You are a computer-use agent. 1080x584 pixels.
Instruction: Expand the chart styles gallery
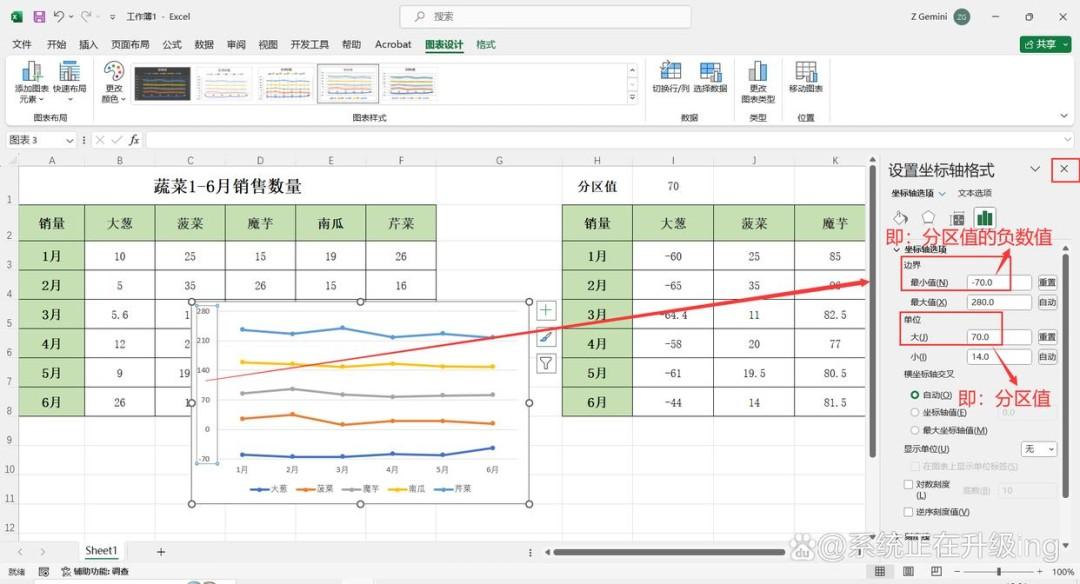[x=632, y=98]
